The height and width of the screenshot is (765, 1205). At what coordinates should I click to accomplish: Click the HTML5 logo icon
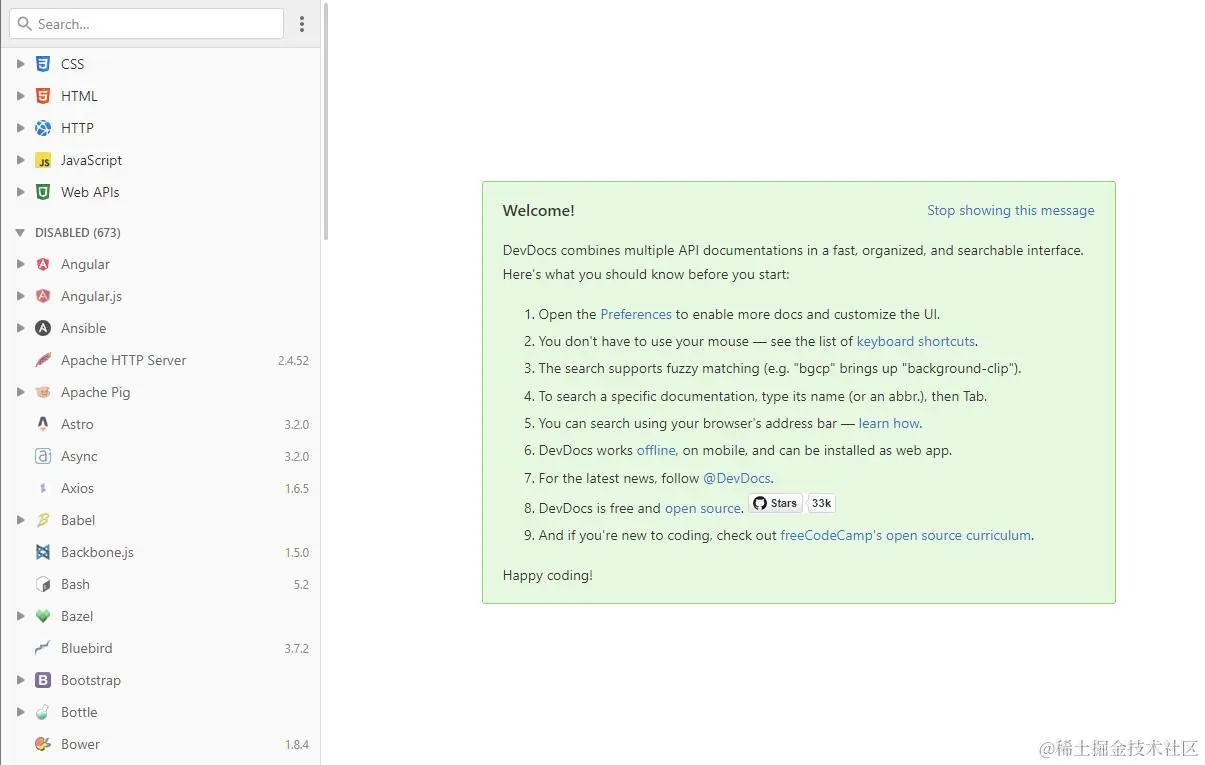[x=43, y=96]
